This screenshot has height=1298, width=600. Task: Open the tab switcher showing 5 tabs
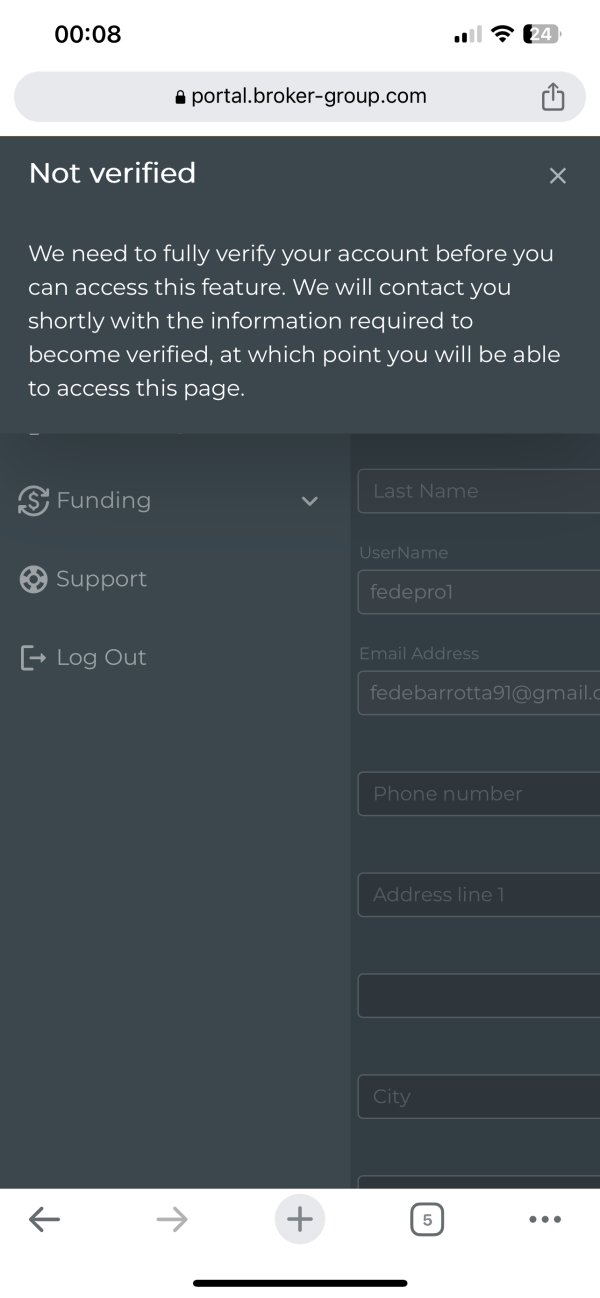click(x=427, y=1219)
